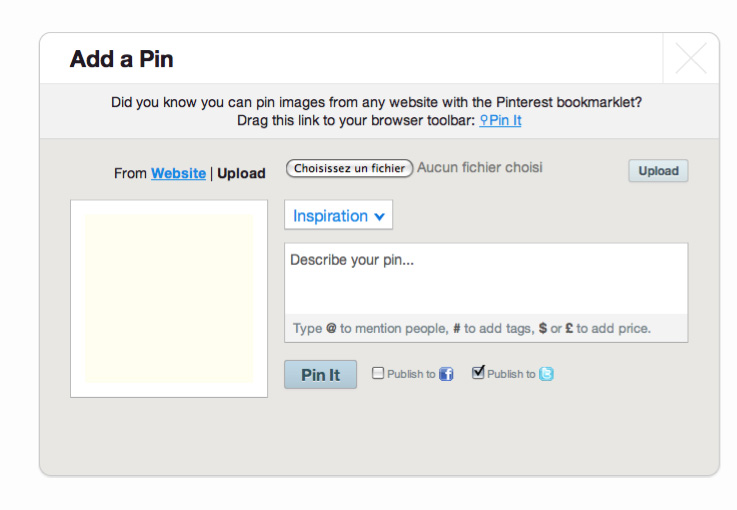Enable the Publish to Facebook checkbox
This screenshot has width=737, height=510.
[378, 373]
